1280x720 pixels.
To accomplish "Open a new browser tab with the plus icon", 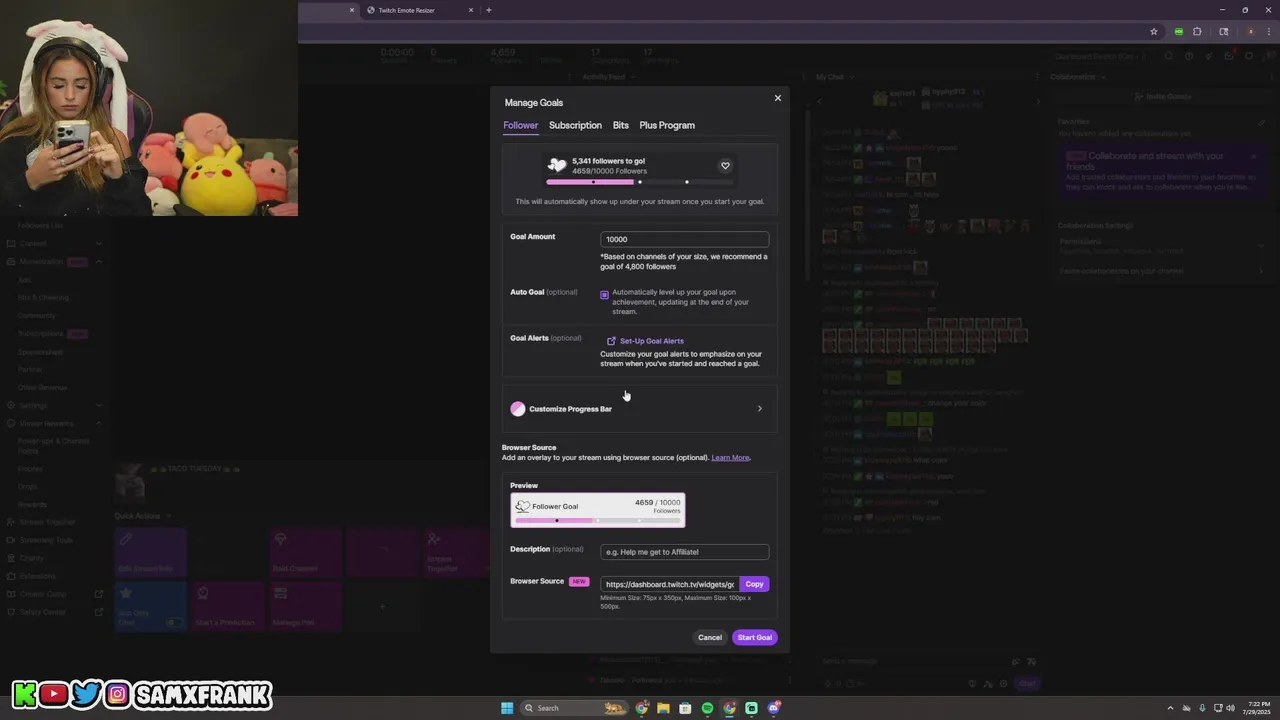I will point(488,10).
